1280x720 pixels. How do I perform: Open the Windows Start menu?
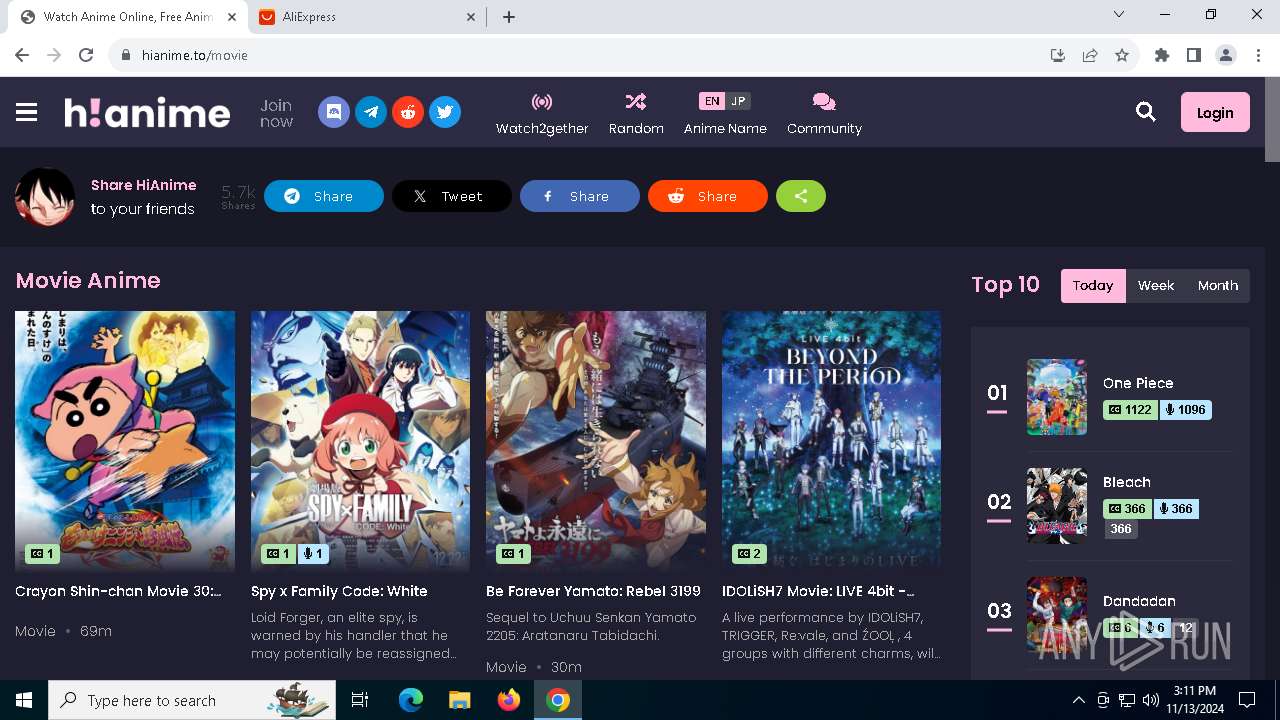tap(24, 700)
